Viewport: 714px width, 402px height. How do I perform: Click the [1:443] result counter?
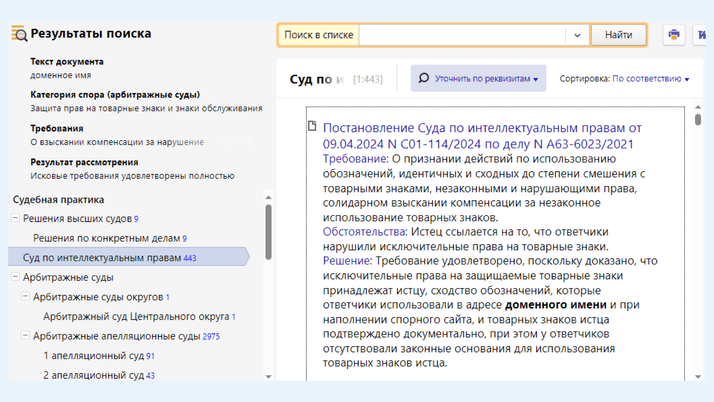368,79
